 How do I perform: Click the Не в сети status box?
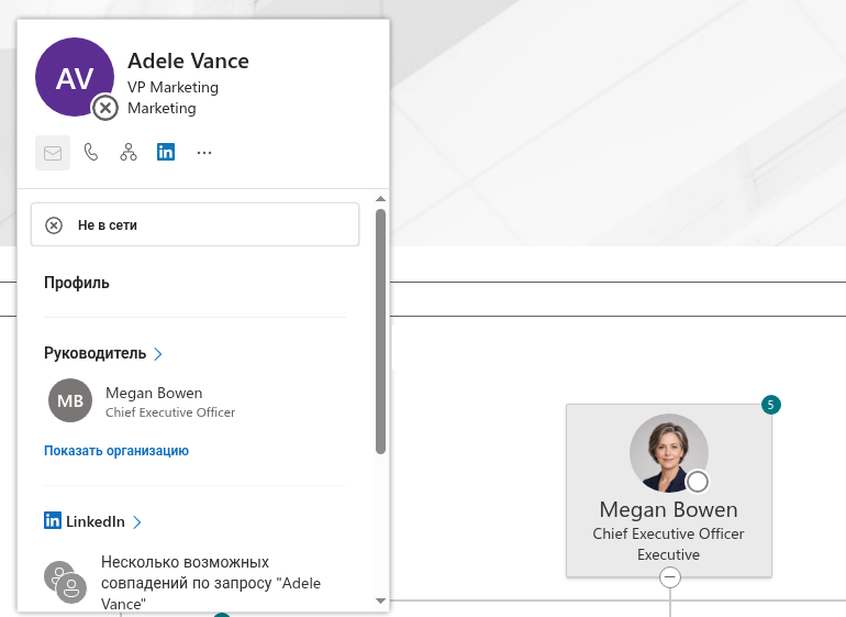(195, 224)
